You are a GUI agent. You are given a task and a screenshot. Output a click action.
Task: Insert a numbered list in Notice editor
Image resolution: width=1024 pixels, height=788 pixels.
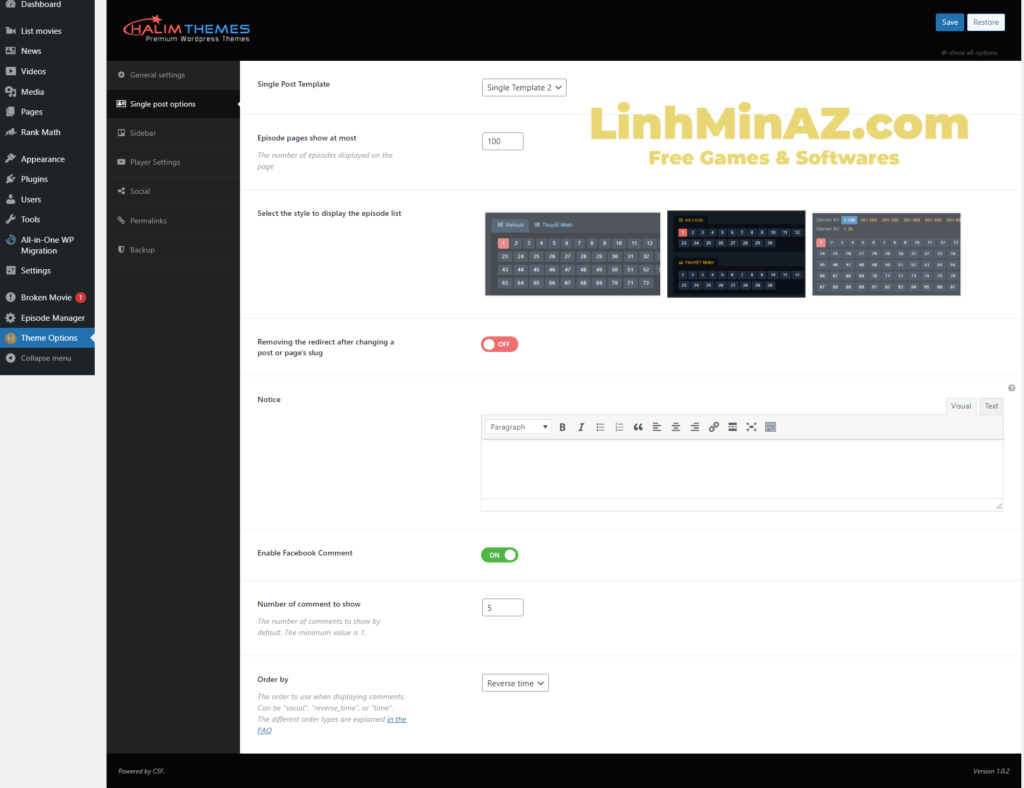618,427
